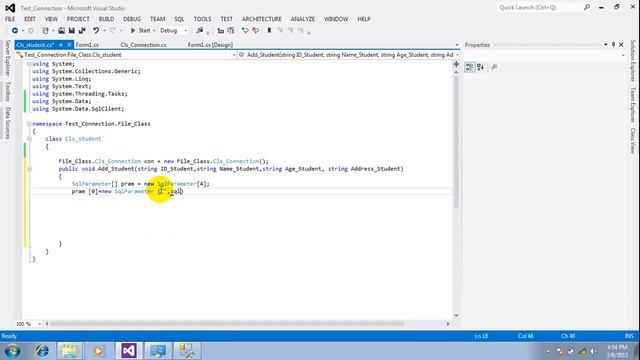640x360 pixels.
Task: Start debugging with the green Start button
Action: (140, 31)
